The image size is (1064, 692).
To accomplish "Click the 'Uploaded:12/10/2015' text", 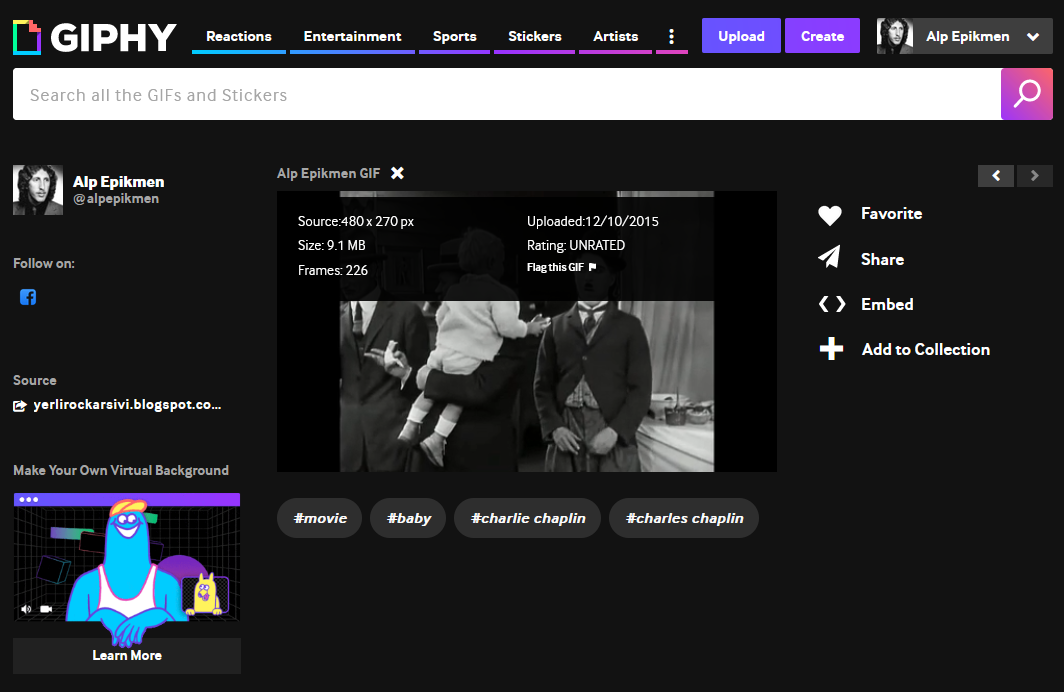I will tap(592, 221).
